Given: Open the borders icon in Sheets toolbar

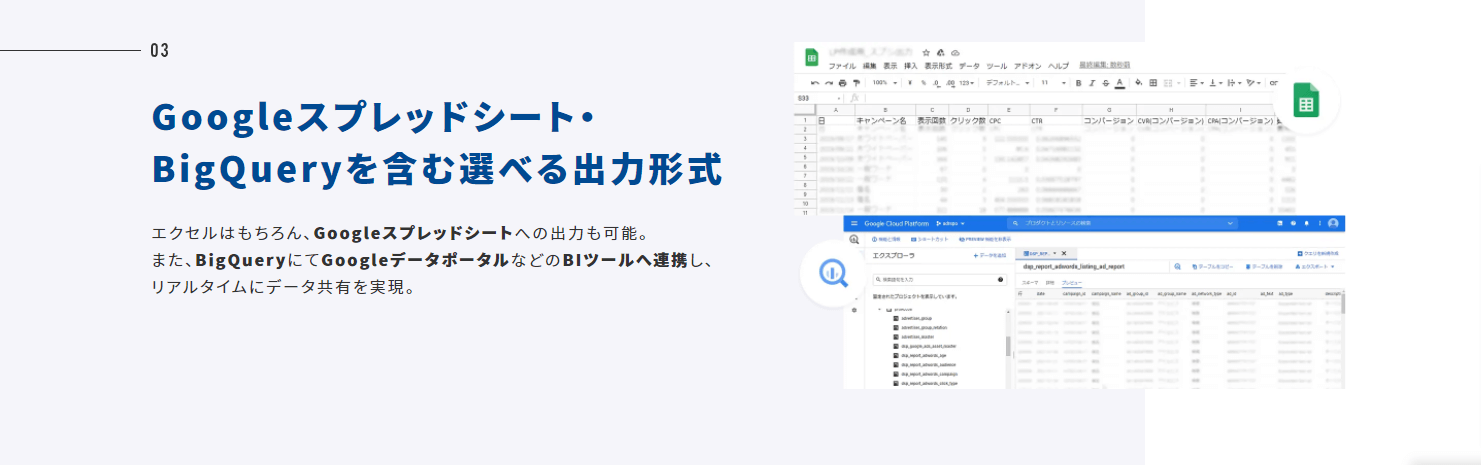Looking at the screenshot, I should (1153, 83).
